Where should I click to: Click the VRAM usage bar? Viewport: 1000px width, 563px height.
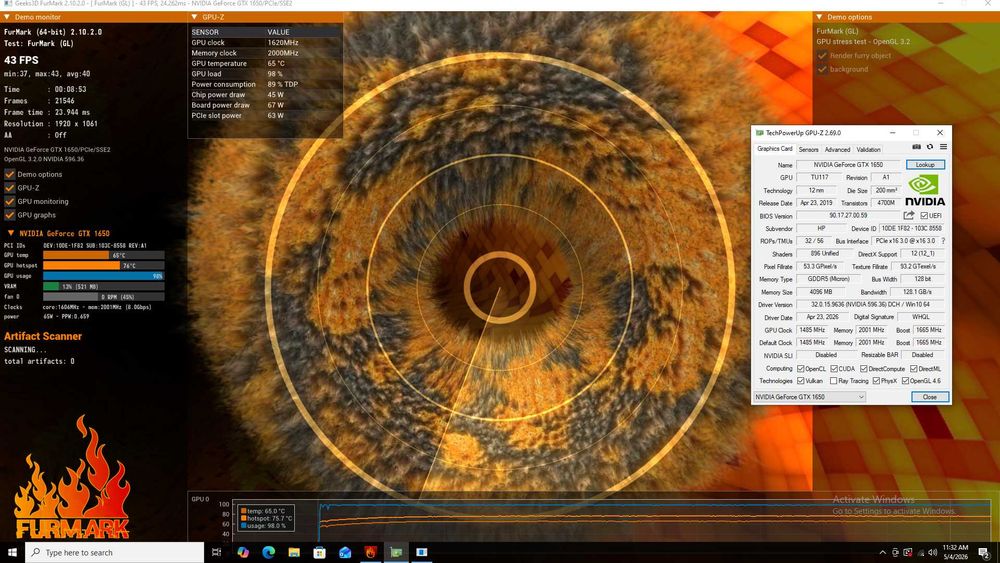pyautogui.click(x=103, y=286)
